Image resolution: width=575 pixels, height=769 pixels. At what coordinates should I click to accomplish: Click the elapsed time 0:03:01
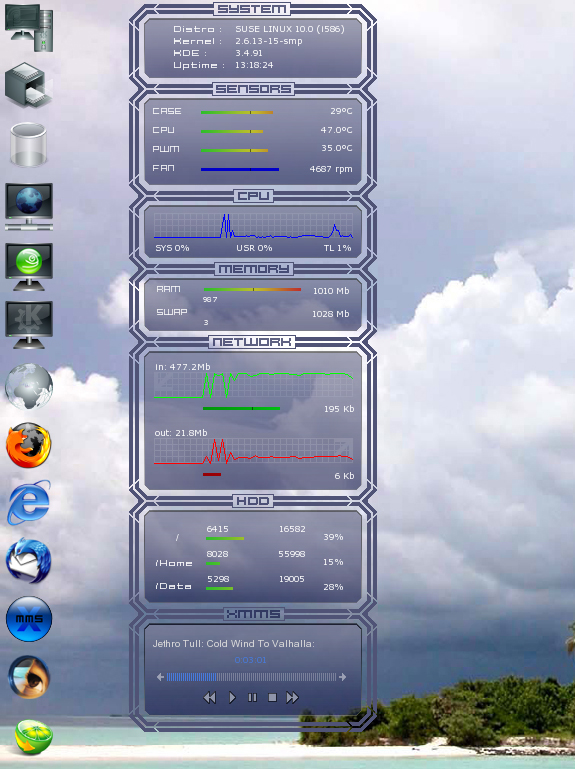click(x=250, y=660)
